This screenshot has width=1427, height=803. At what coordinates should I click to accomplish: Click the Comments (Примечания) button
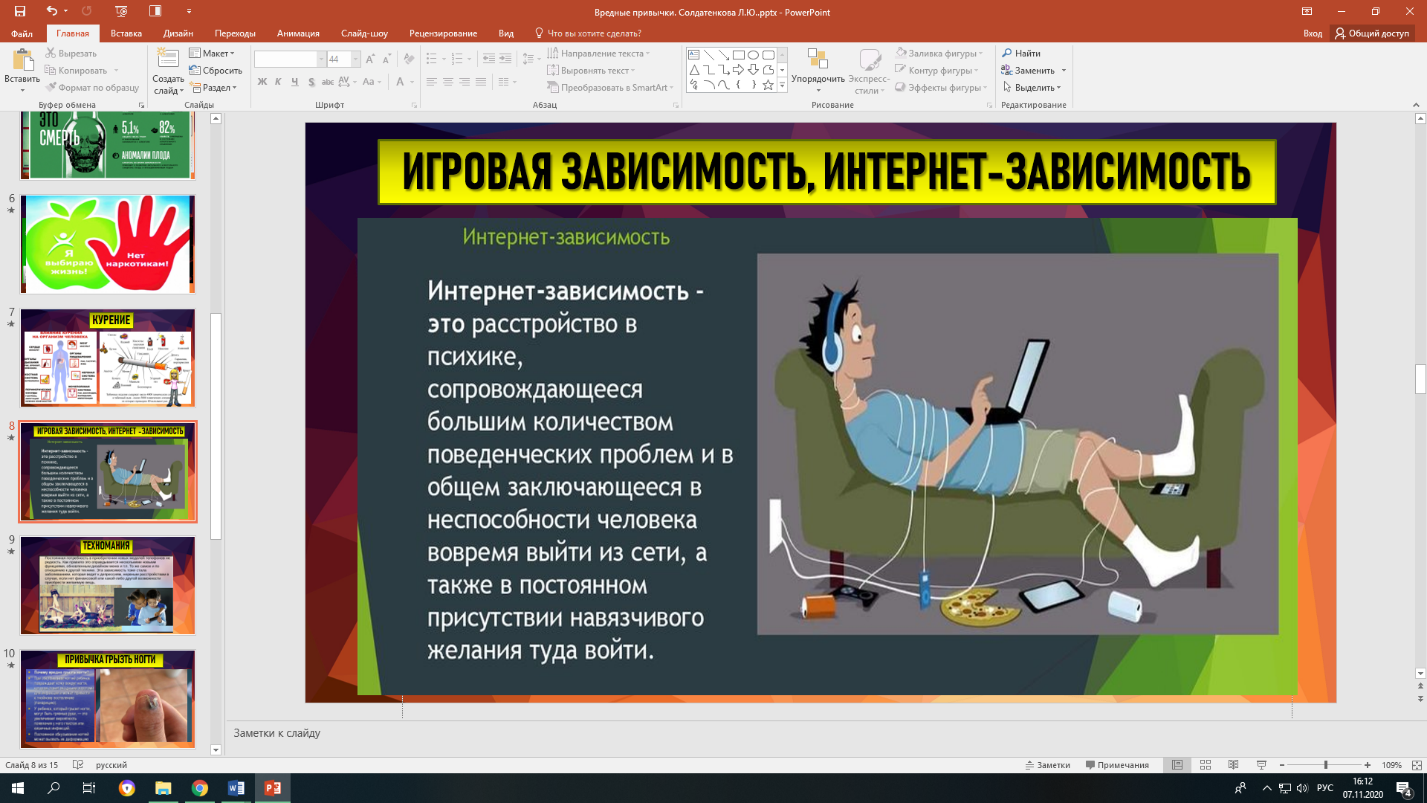pyautogui.click(x=1115, y=765)
